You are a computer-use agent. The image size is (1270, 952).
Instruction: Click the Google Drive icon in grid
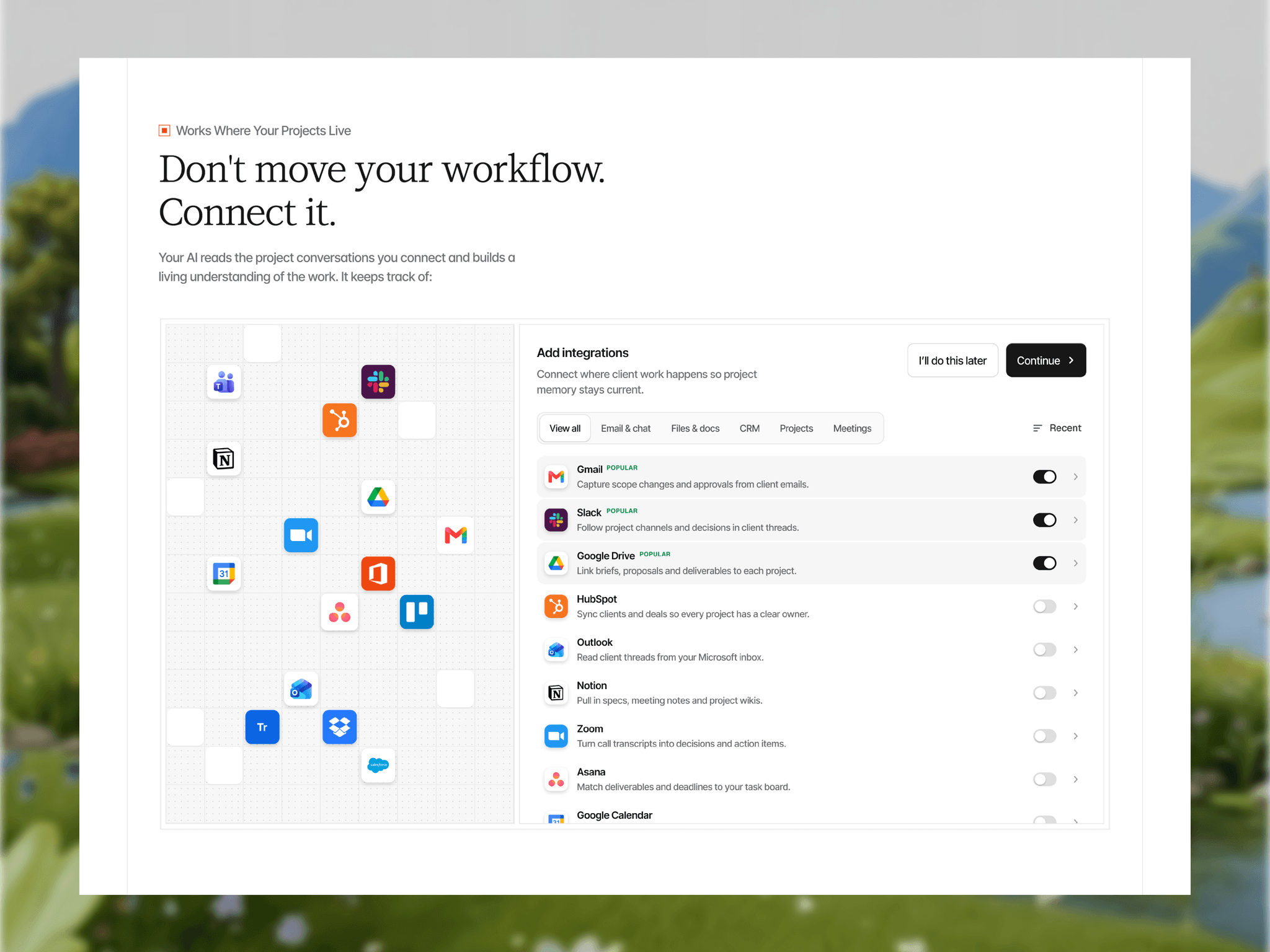coord(378,497)
